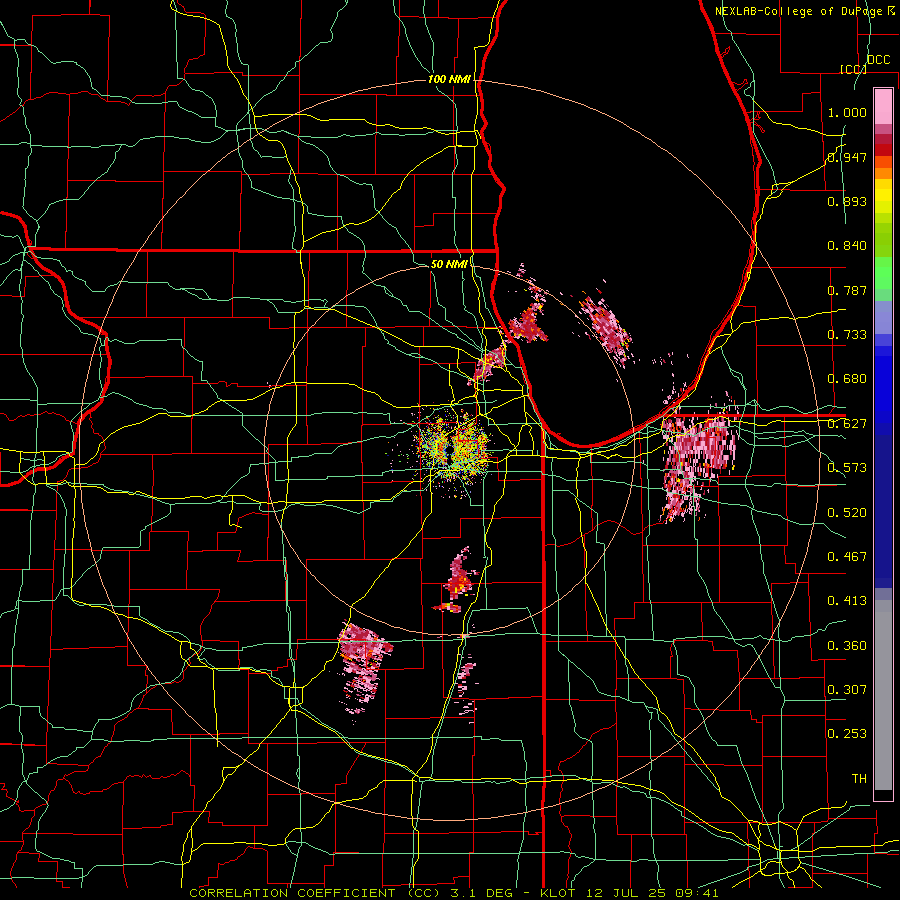The image size is (900, 900).
Task: Click the [CC] units label
Action: pos(853,69)
